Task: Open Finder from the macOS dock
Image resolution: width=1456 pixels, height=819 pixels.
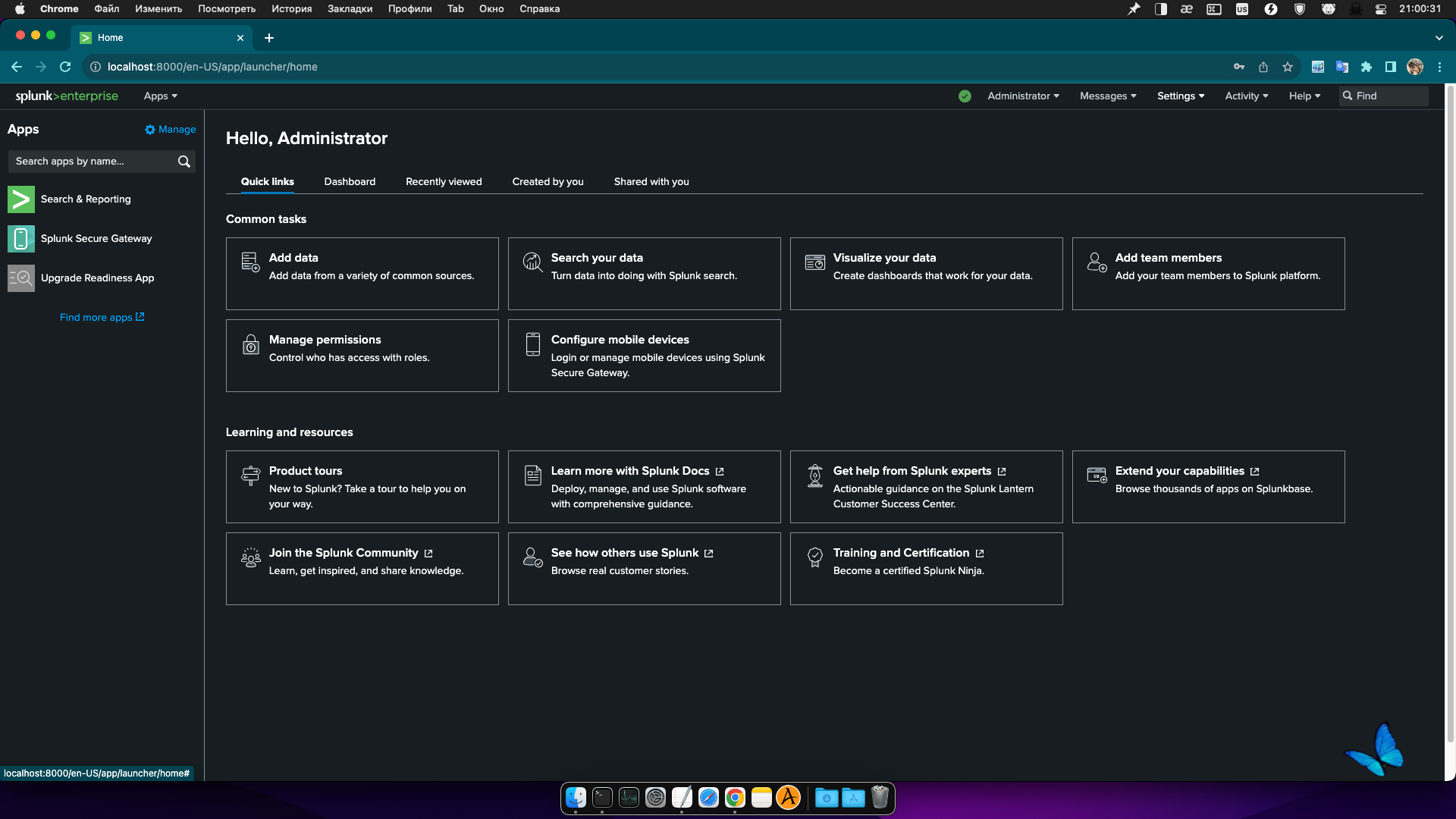Action: 576,798
